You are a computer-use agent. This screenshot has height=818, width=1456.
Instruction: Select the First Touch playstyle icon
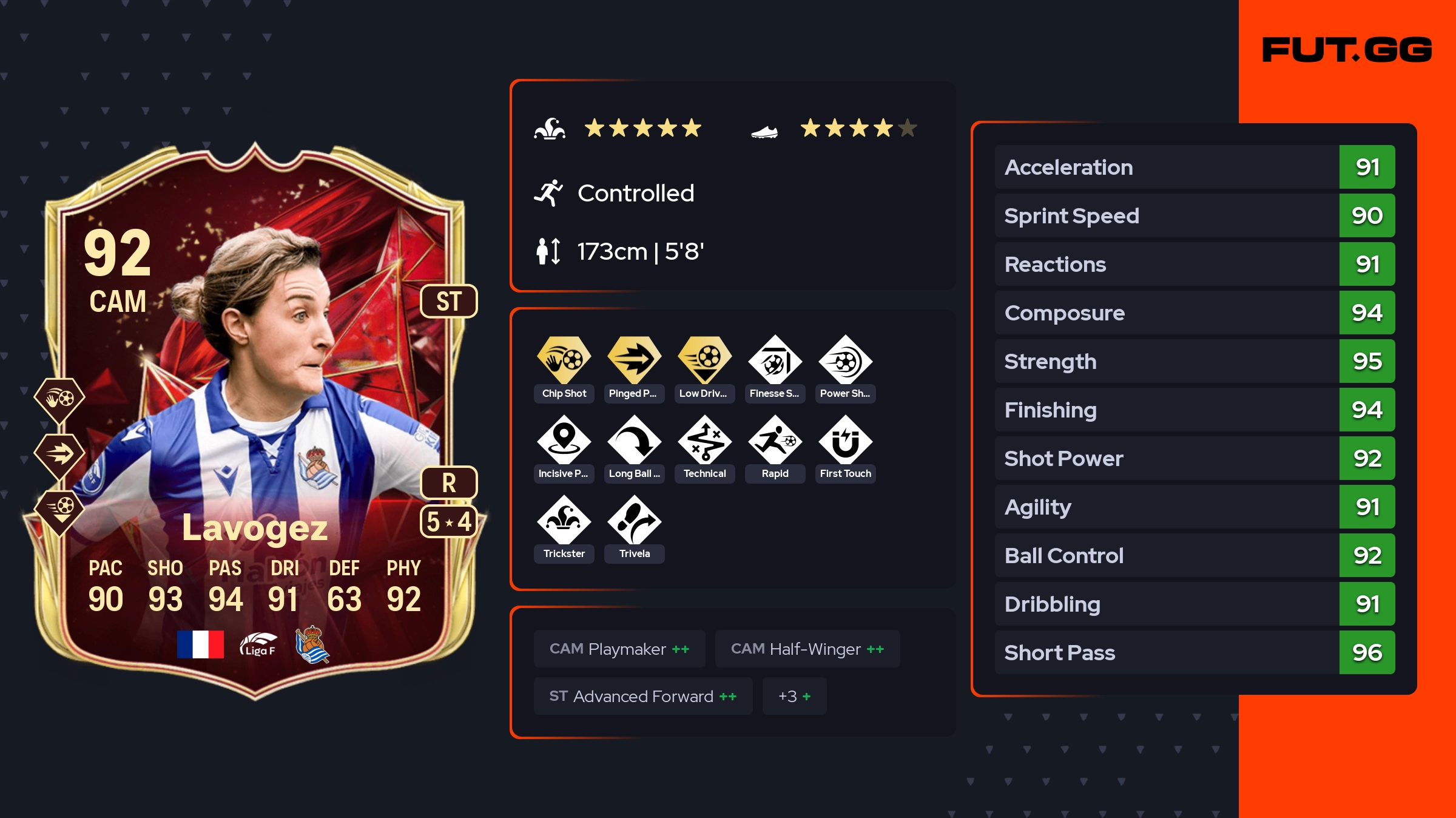click(845, 440)
